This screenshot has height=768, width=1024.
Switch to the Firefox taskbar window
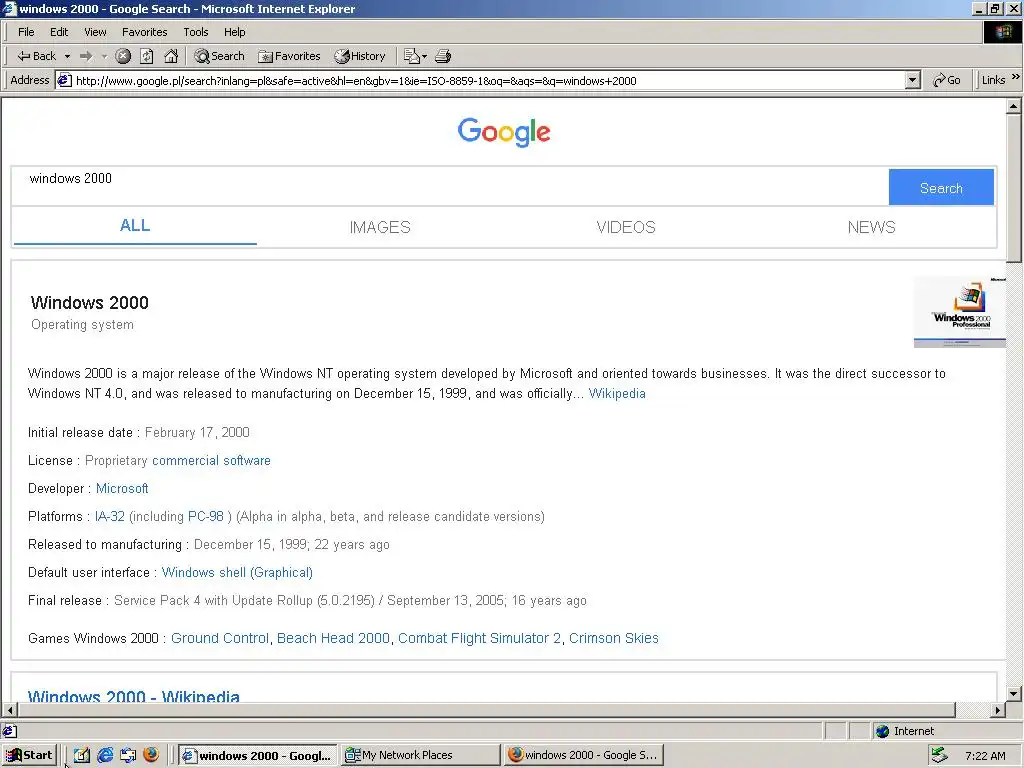pos(583,756)
